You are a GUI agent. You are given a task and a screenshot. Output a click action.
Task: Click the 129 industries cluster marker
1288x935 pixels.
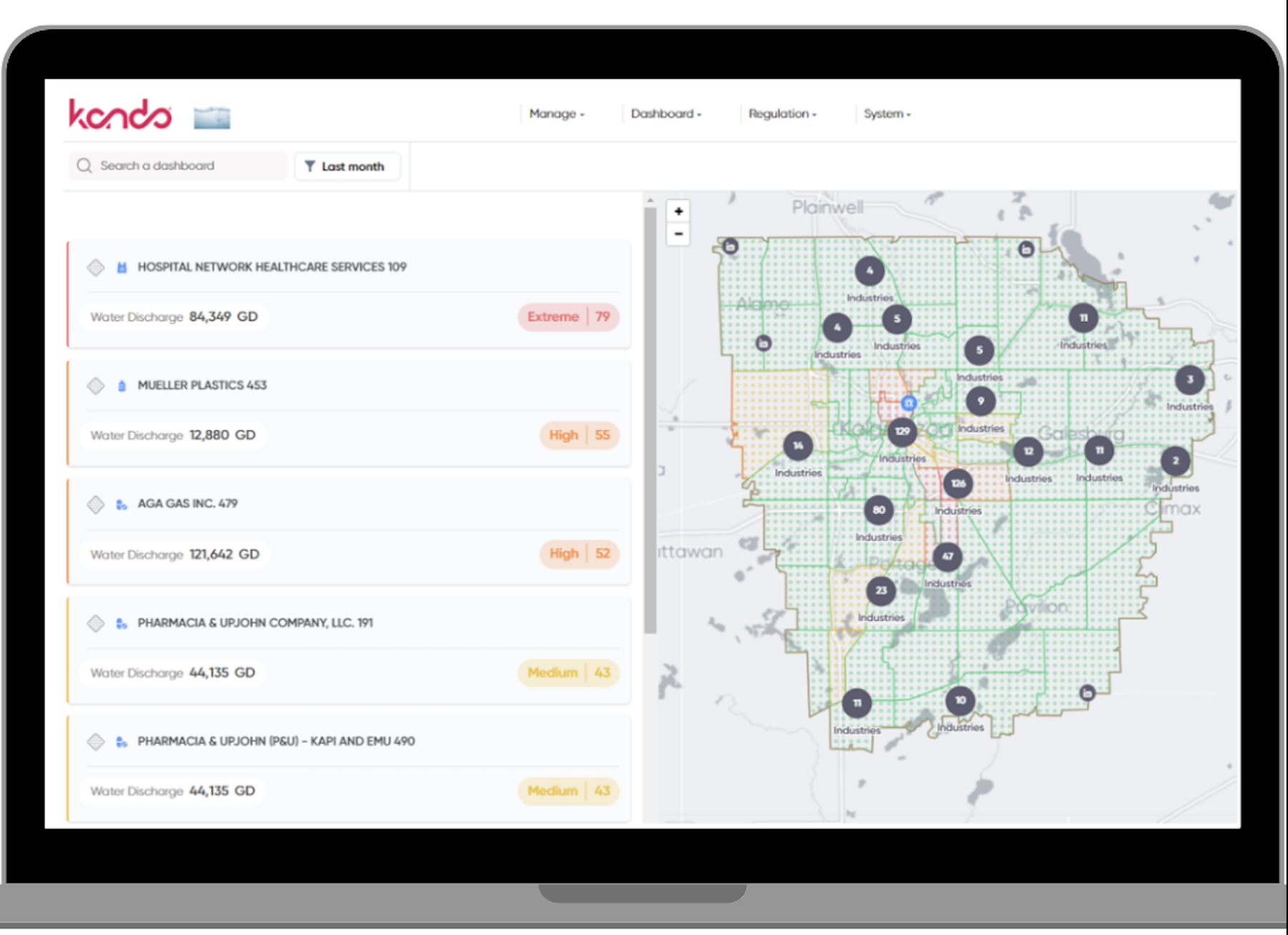(902, 432)
